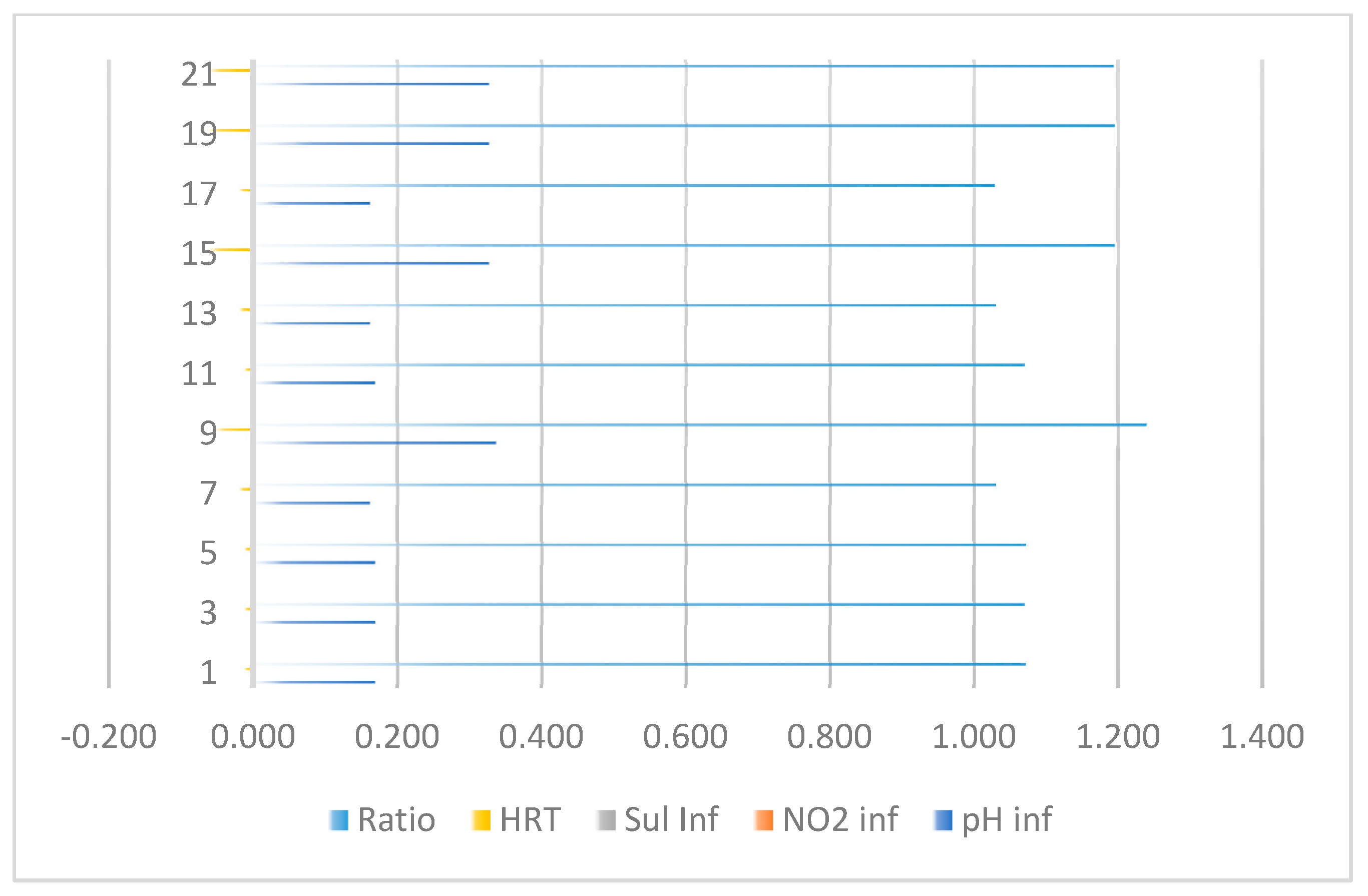Select the Ratio bar for category 1

pyautogui.click(x=641, y=664)
